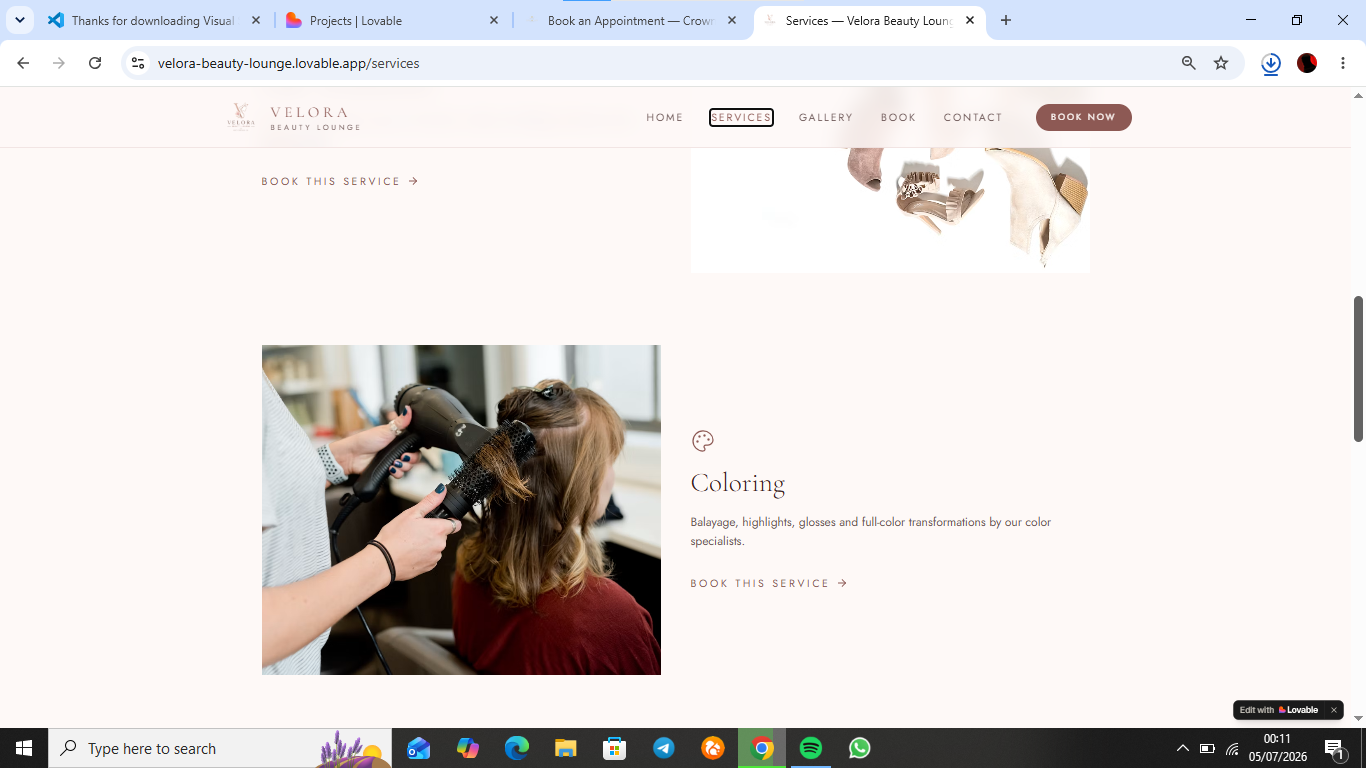
Task: Open File Explorer from the taskbar
Action: [x=566, y=748]
